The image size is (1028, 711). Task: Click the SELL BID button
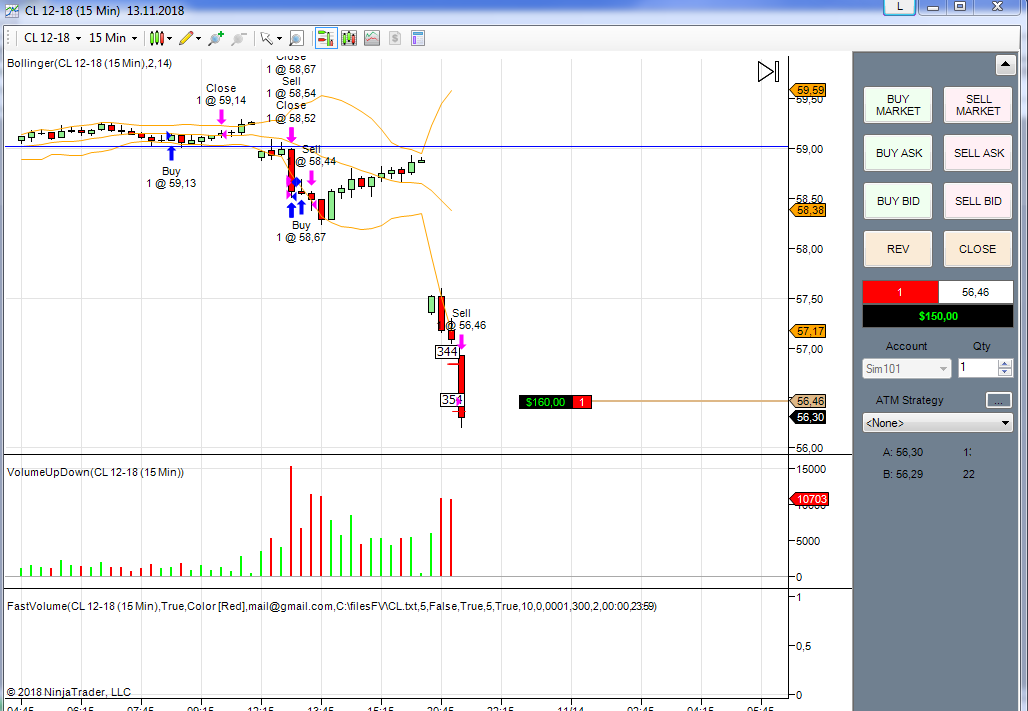(x=978, y=201)
